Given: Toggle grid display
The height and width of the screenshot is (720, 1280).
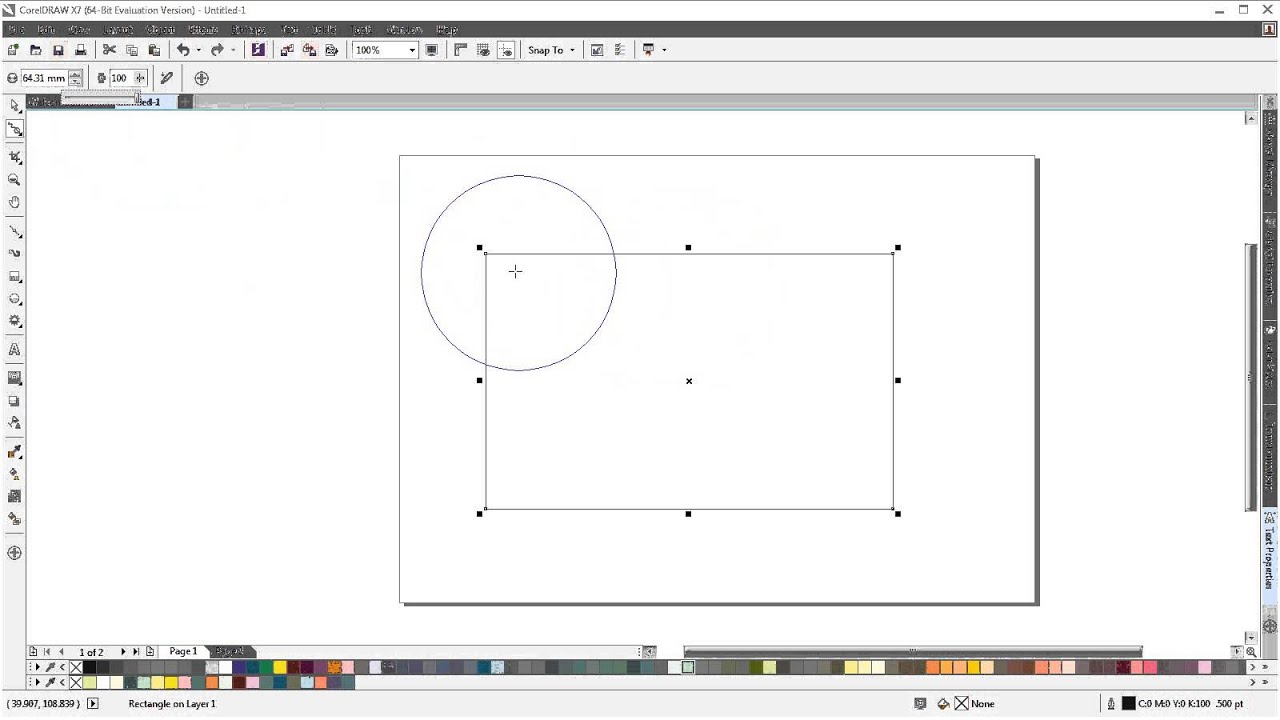Looking at the screenshot, I should pos(484,50).
